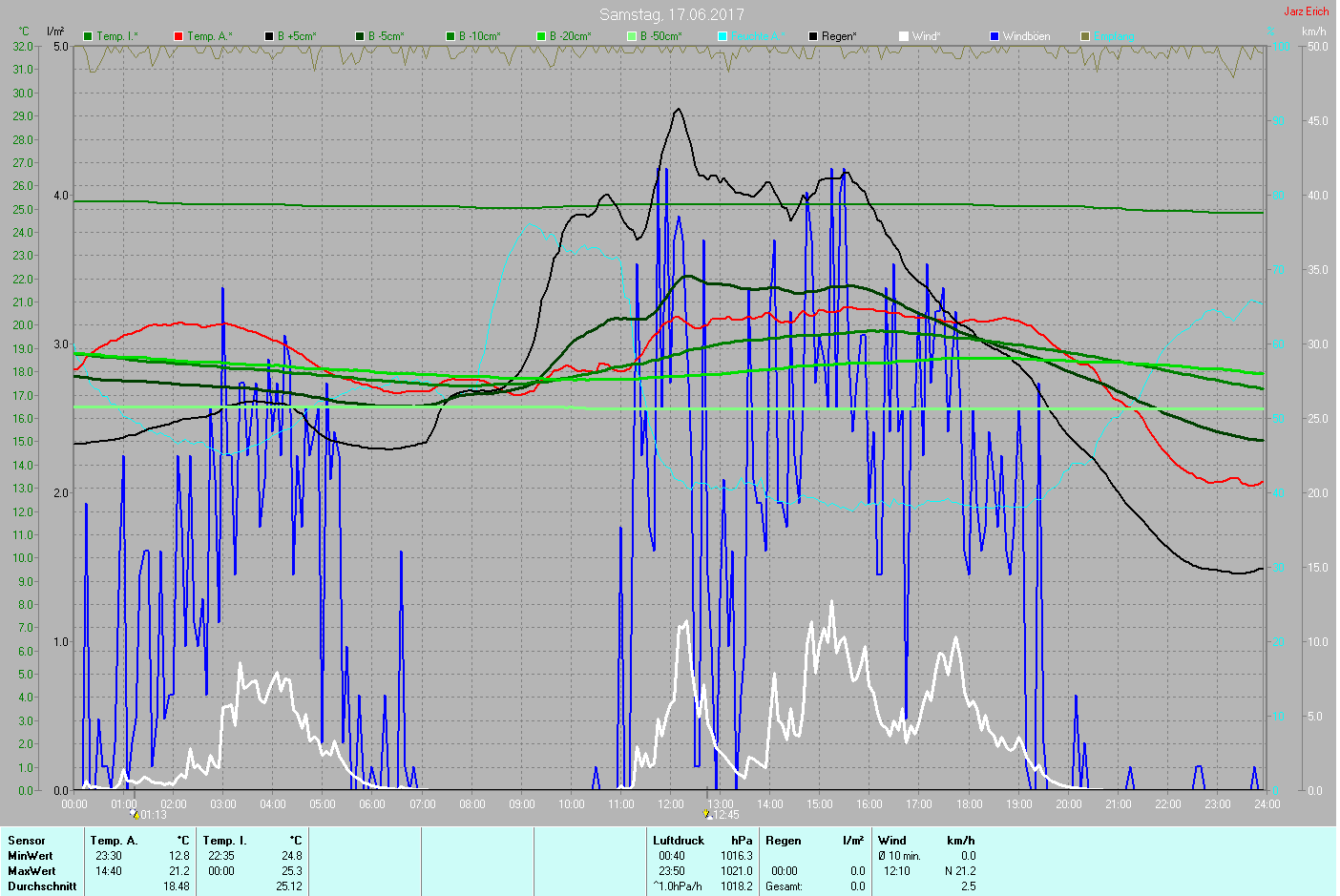Select the black B +5cm legend square
Image resolution: width=1340 pixels, height=896 pixels.
269,36
